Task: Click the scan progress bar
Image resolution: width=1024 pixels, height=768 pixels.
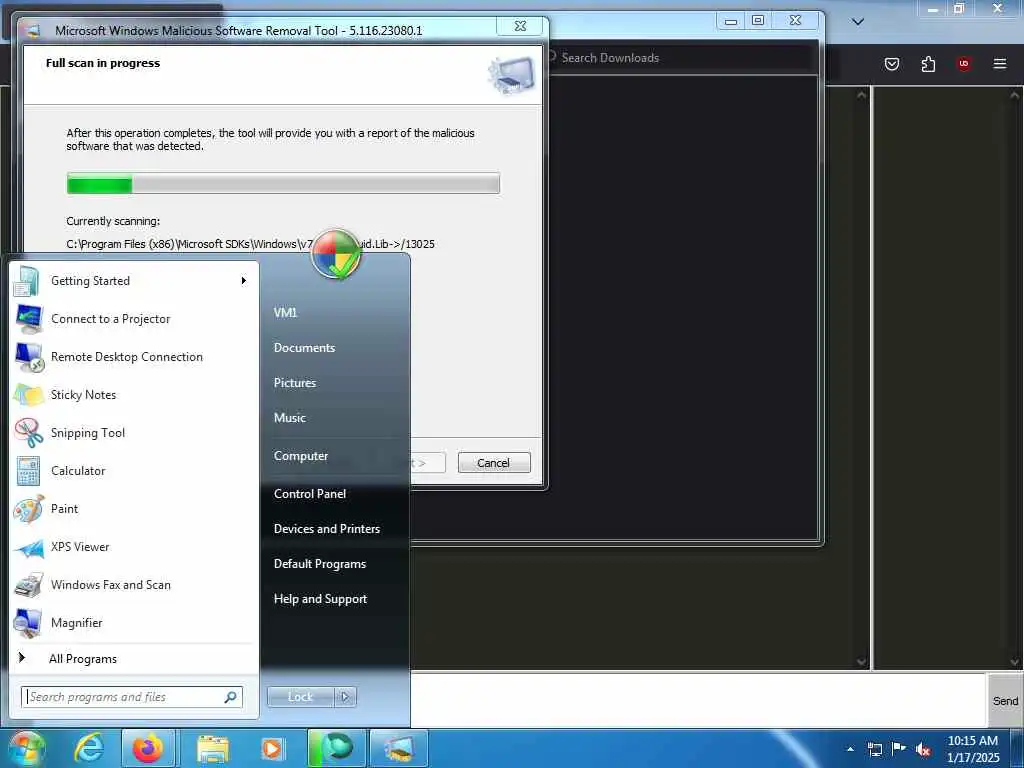Action: [283, 184]
